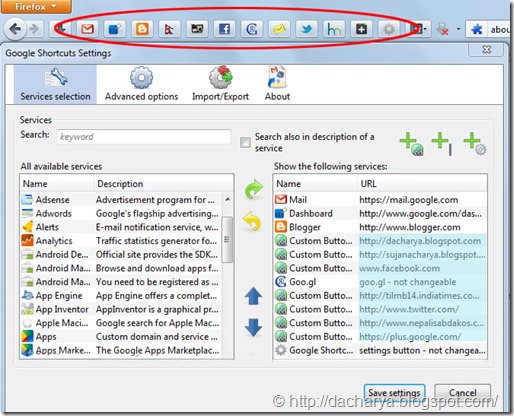The height and width of the screenshot is (416, 514).
Task: Launch Blogger via toolbar icon
Action: tap(142, 29)
